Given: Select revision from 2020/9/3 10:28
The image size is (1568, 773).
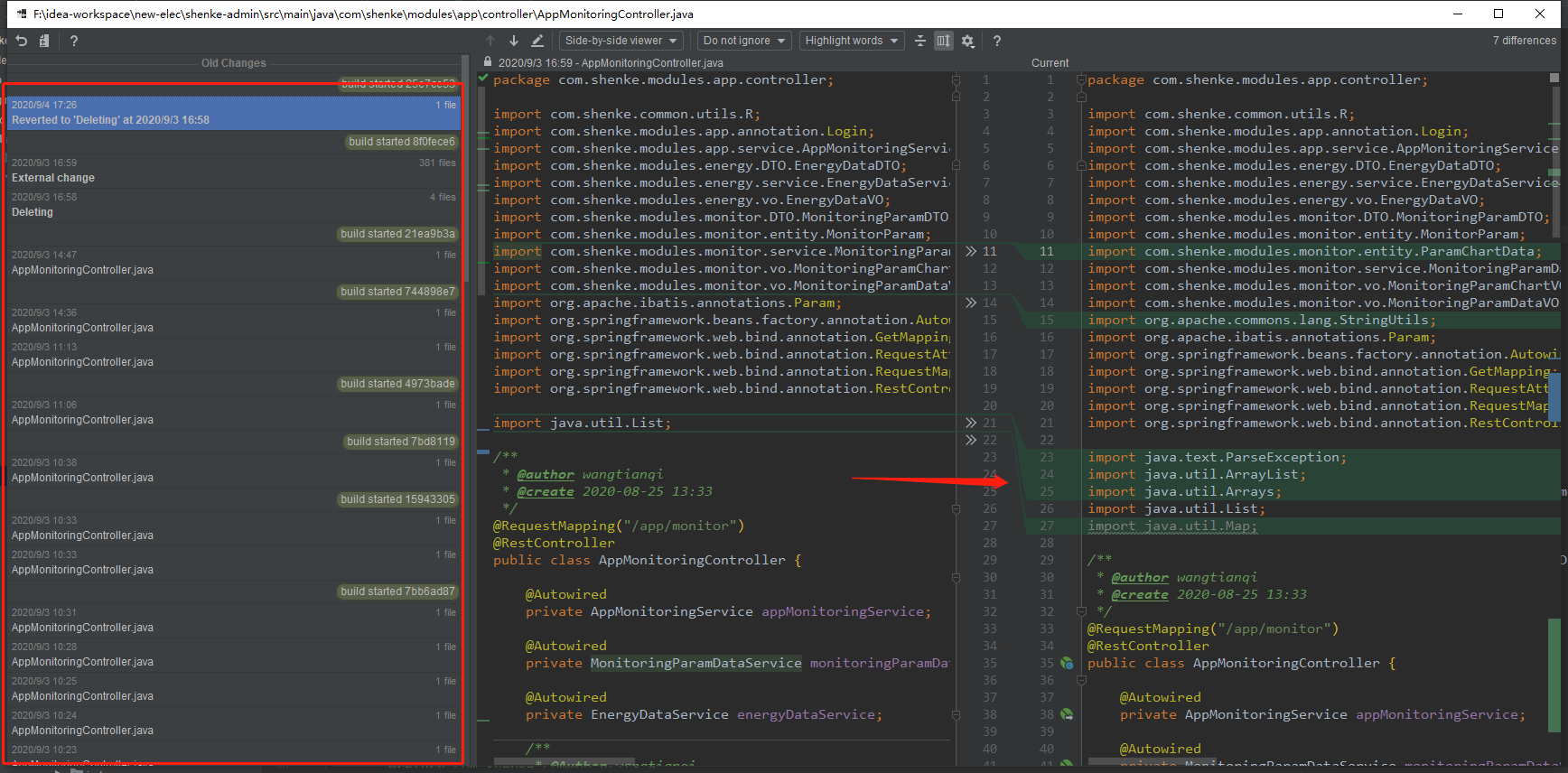Looking at the screenshot, I should 234,655.
